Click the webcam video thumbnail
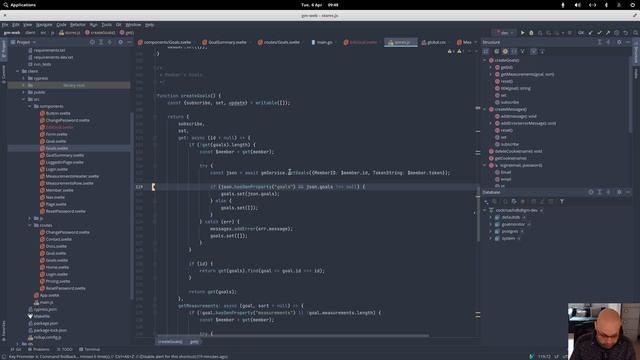640x360 pixels. click(x=604, y=331)
